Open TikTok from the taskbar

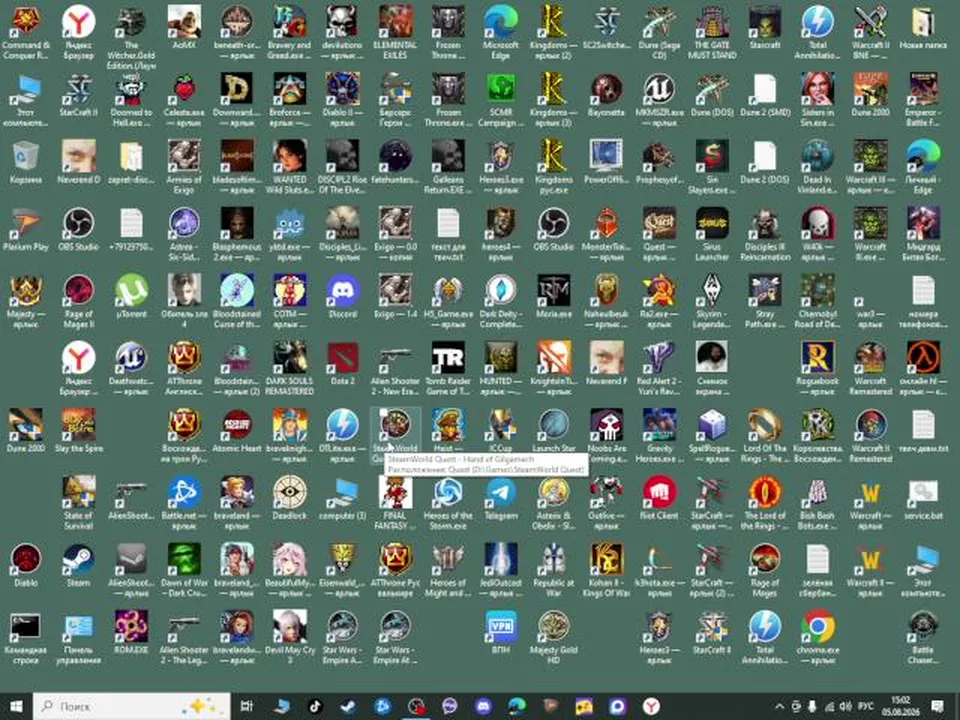point(315,707)
